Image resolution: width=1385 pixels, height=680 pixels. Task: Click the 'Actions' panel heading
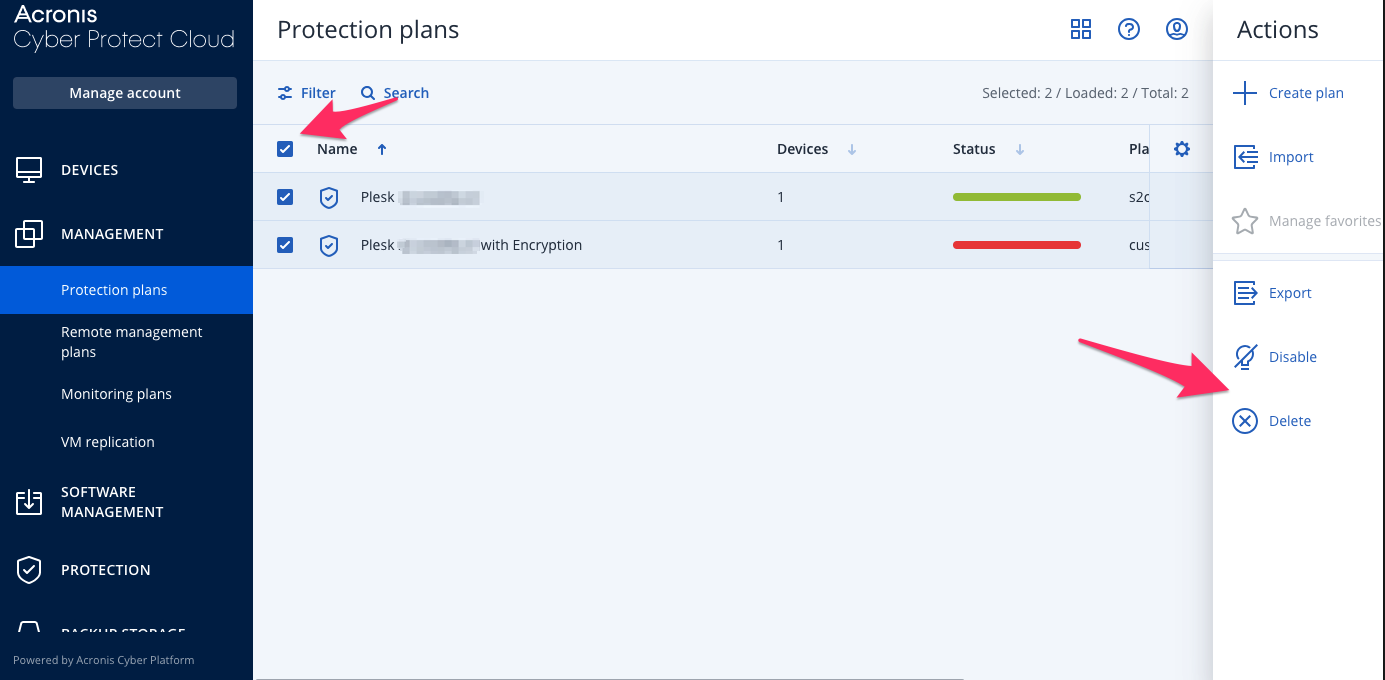1278,30
